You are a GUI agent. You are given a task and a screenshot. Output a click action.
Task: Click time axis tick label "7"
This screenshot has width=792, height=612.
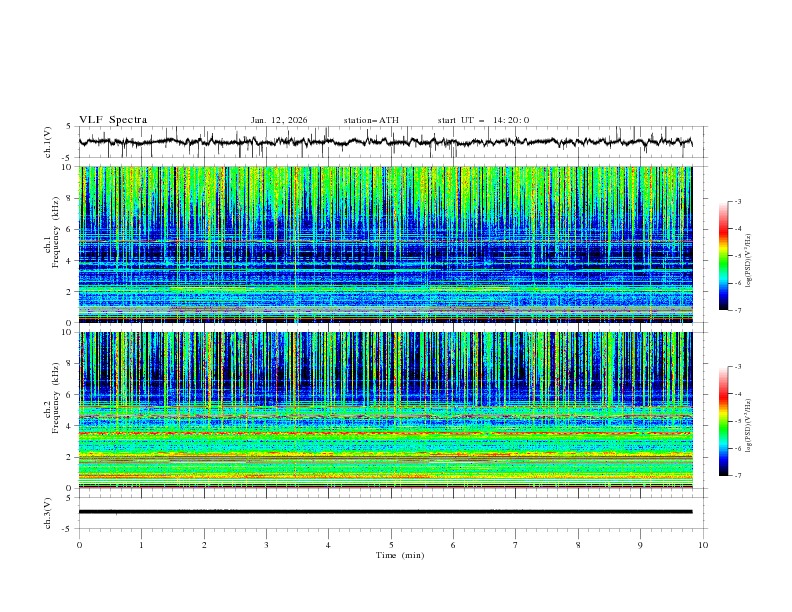pyautogui.click(x=516, y=545)
